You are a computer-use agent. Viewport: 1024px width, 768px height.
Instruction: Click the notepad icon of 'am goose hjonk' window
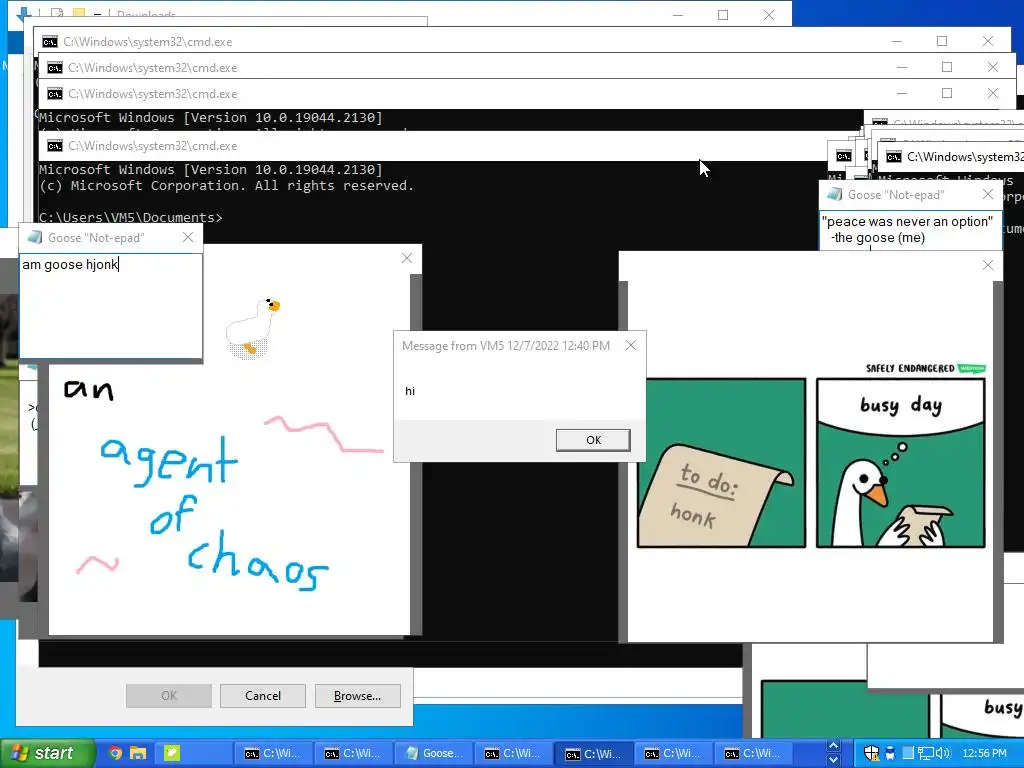pos(35,238)
